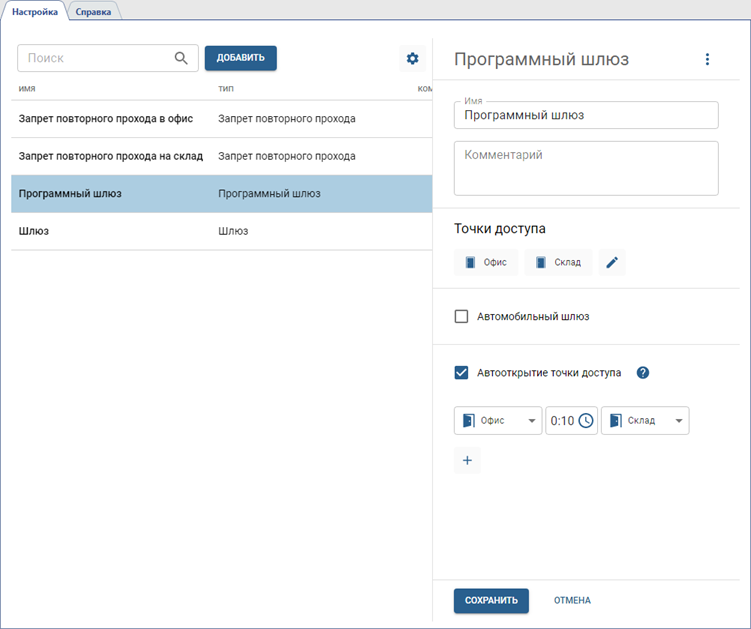
Task: Open the three-dot more options menu
Action: pyautogui.click(x=707, y=60)
